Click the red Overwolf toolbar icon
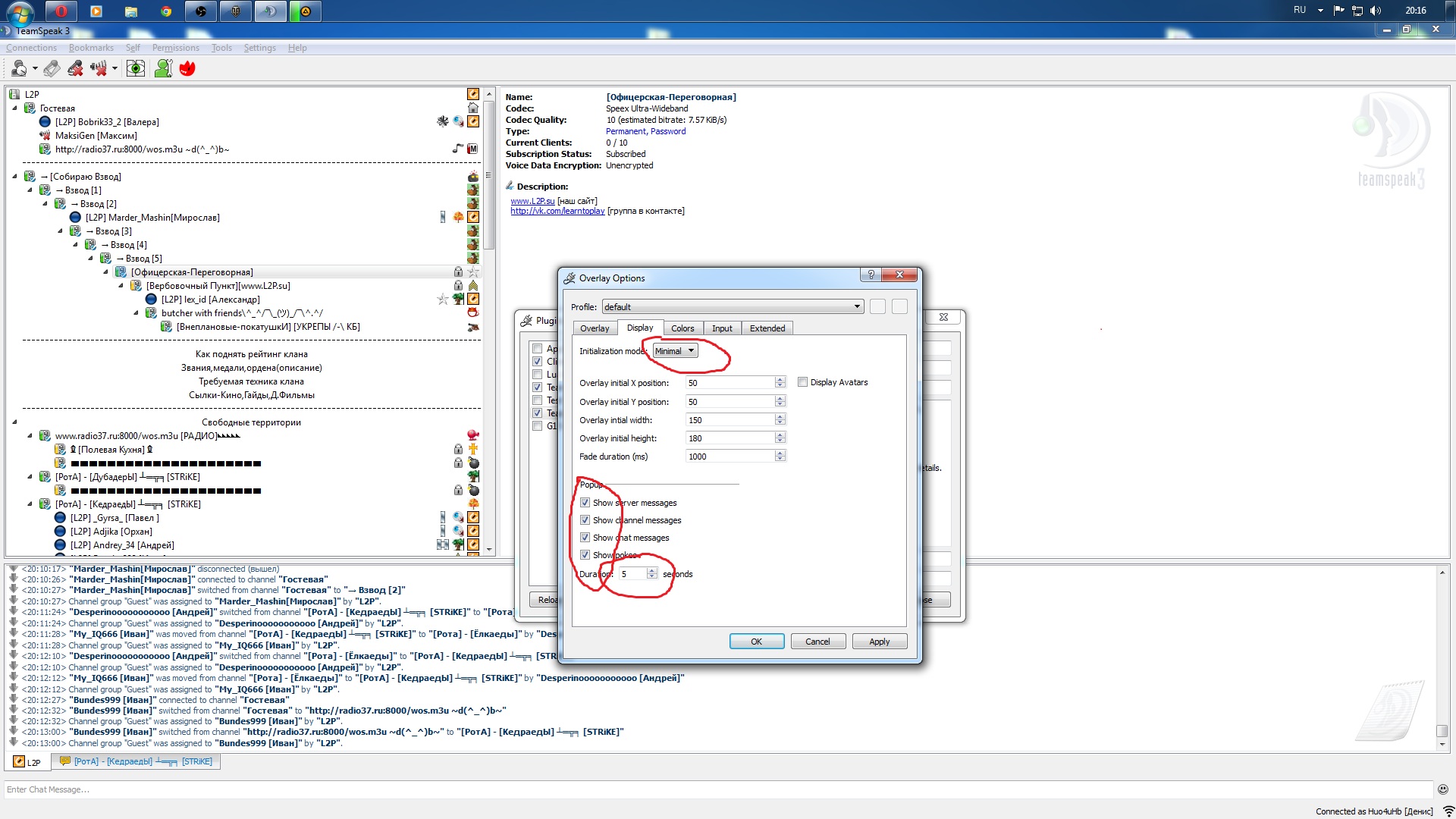 click(187, 69)
